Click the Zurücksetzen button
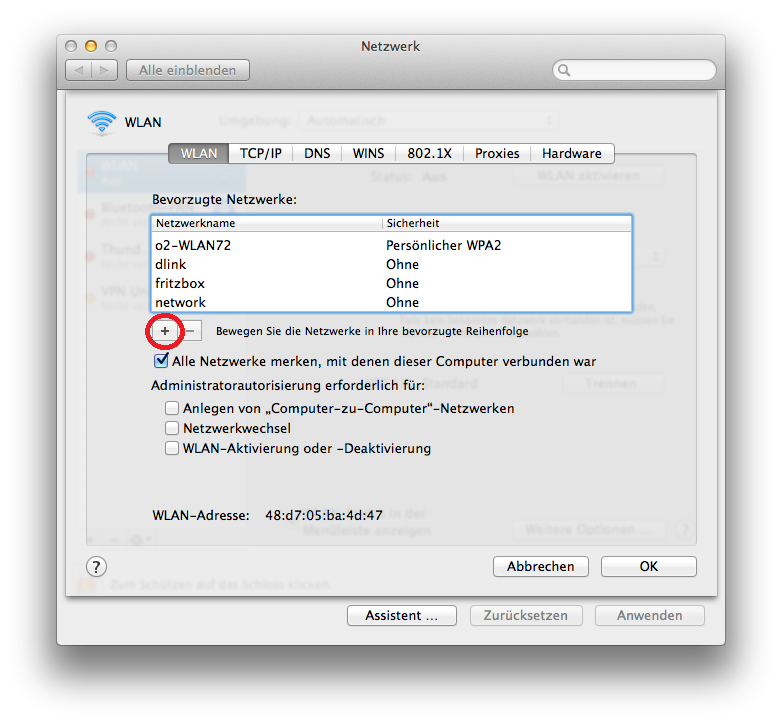Image resolution: width=782 pixels, height=724 pixels. 526,616
